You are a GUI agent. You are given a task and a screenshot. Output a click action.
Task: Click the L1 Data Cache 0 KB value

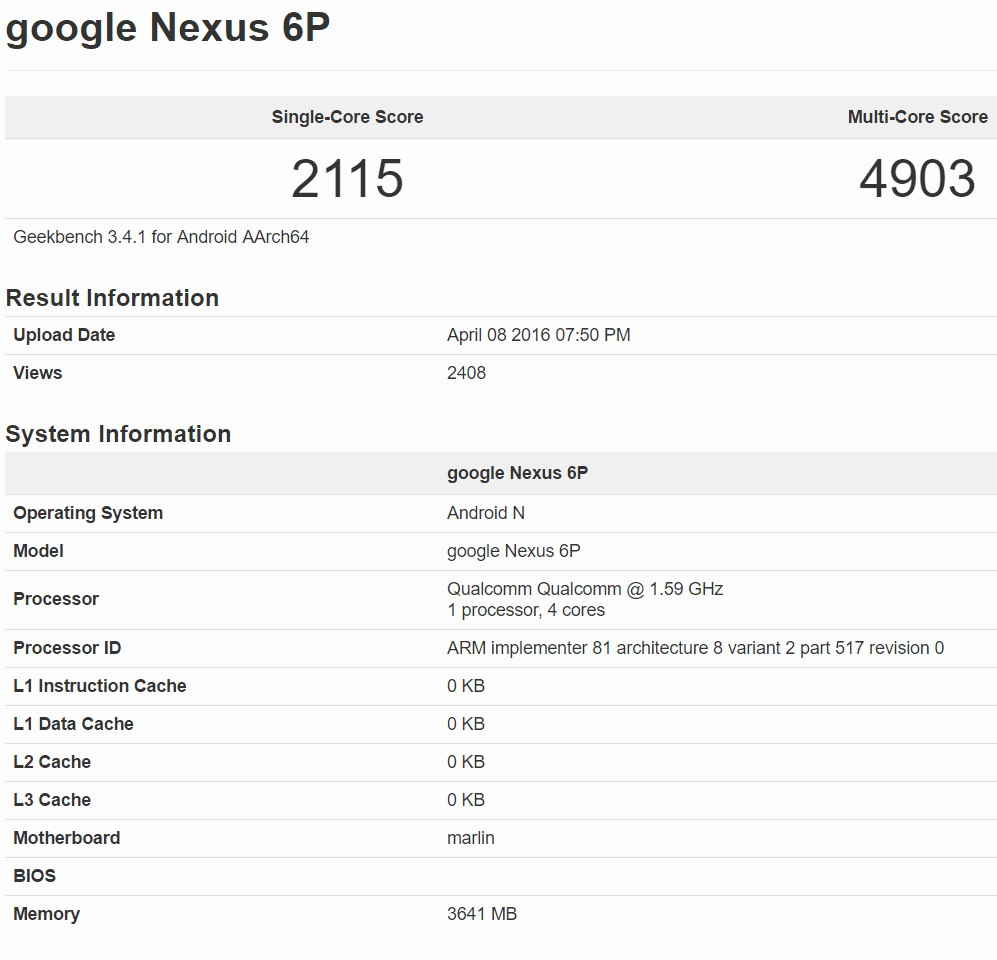(x=466, y=724)
